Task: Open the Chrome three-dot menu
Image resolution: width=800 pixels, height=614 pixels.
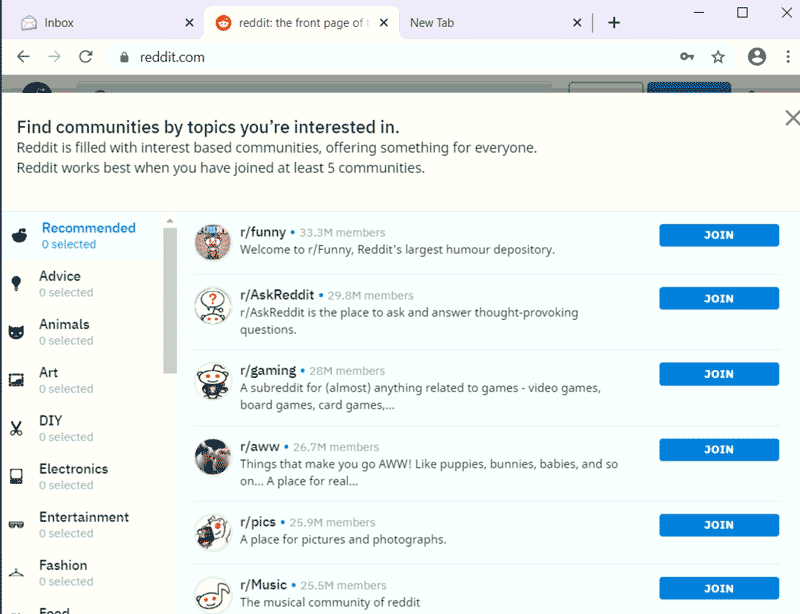Action: click(x=788, y=57)
